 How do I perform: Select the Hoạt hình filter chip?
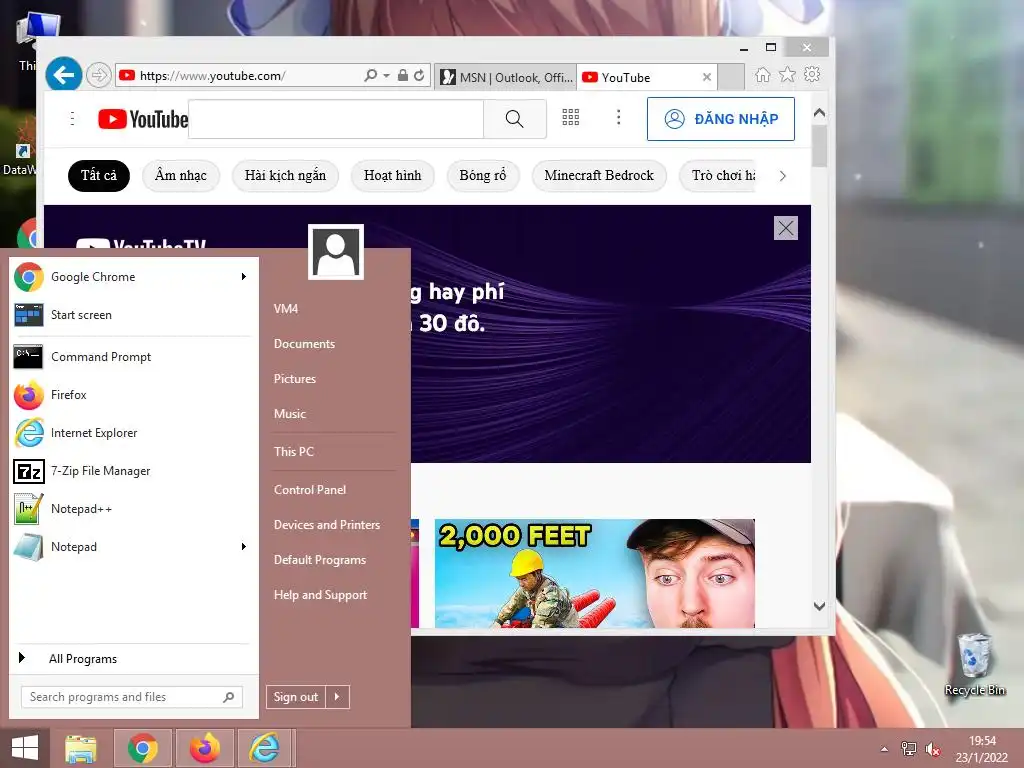[392, 176]
